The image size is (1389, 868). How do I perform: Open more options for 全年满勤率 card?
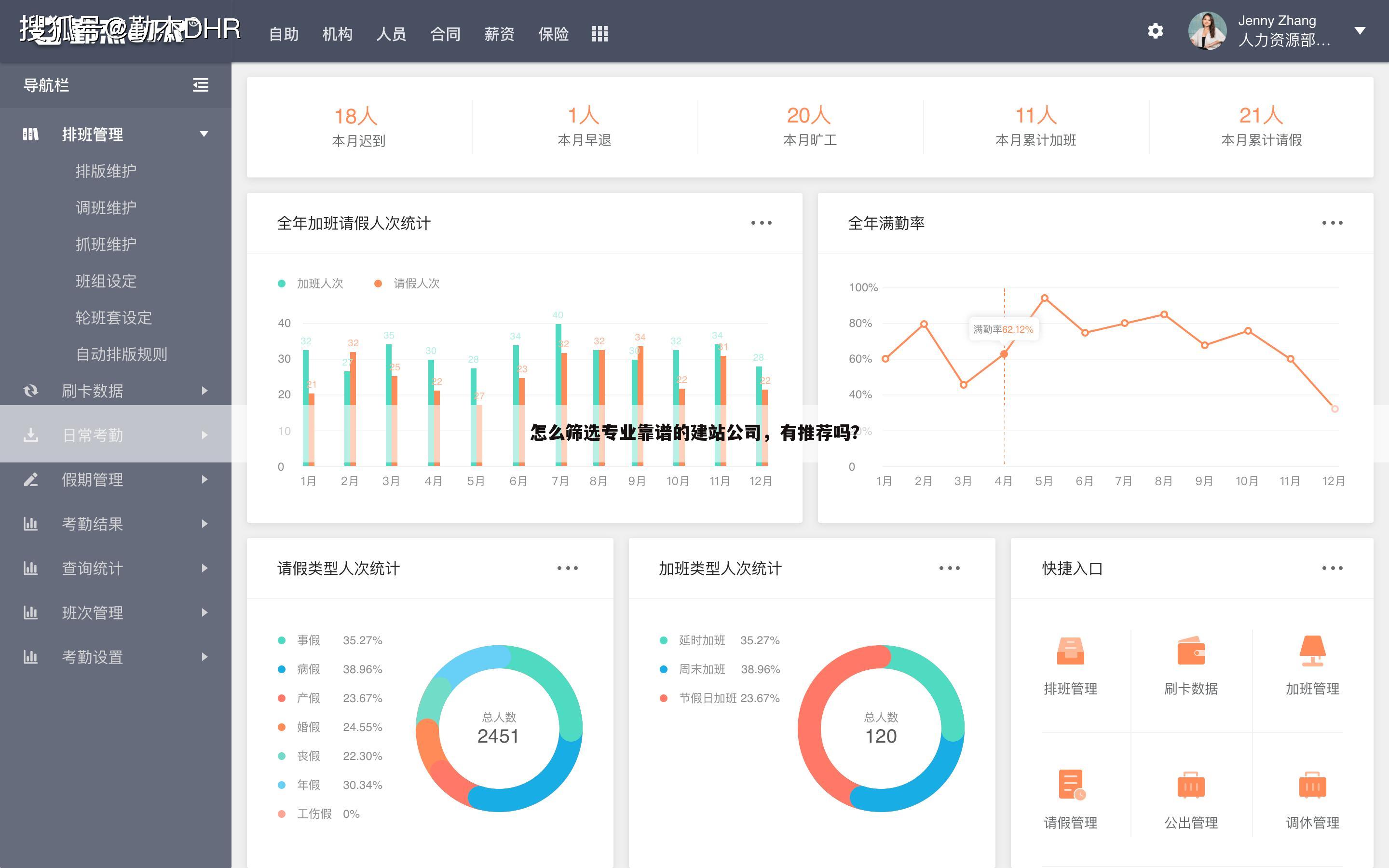1332,223
